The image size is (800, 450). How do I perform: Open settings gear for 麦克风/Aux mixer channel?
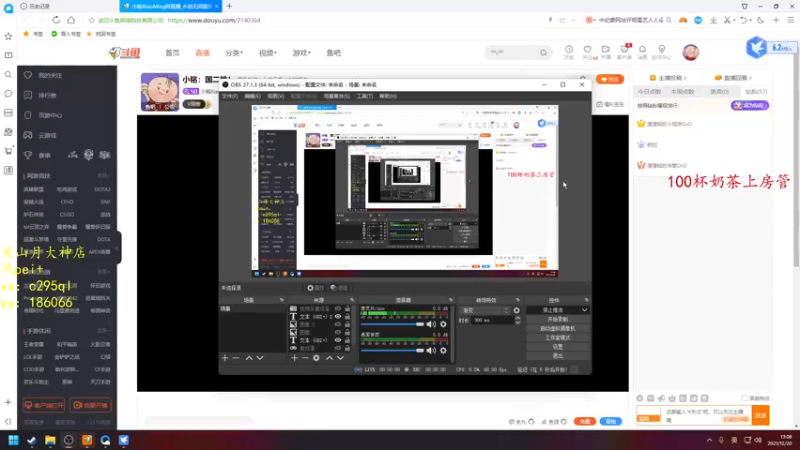point(443,324)
